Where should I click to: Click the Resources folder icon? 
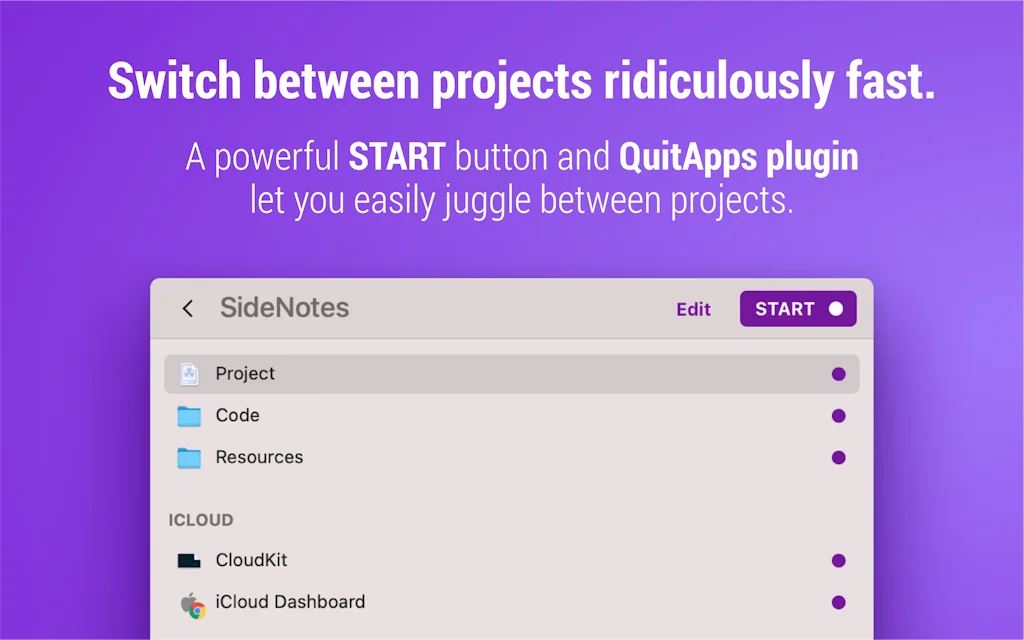189,458
